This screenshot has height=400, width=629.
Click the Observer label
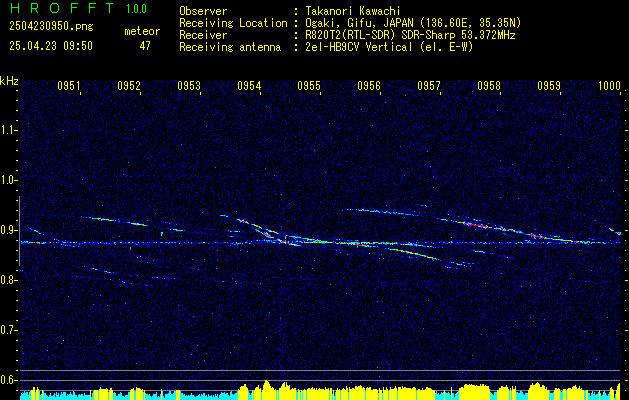pyautogui.click(x=203, y=11)
